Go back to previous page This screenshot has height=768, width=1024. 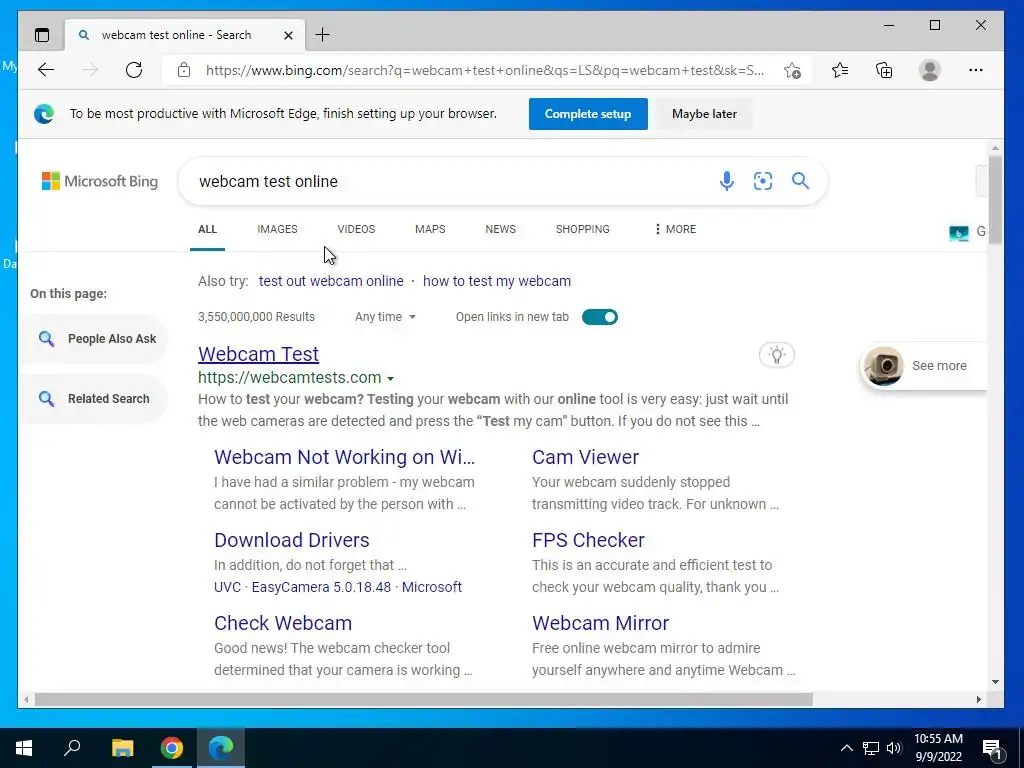(46, 70)
